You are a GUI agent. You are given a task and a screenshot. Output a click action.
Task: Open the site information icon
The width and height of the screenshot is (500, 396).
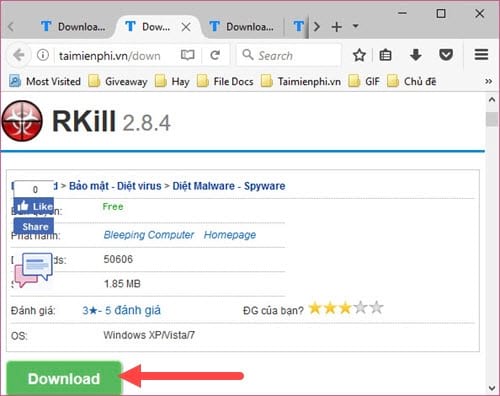coord(43,55)
